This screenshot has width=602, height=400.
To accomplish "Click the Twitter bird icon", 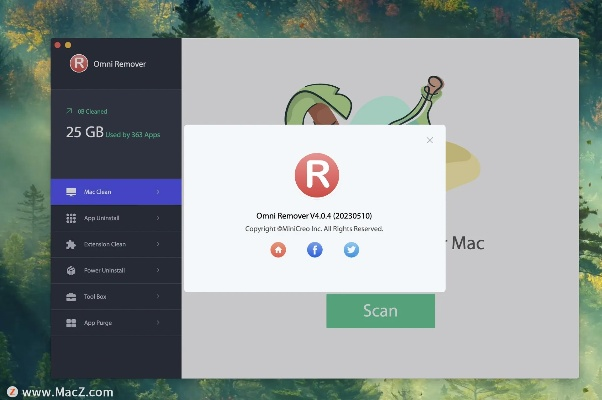I will 351,250.
